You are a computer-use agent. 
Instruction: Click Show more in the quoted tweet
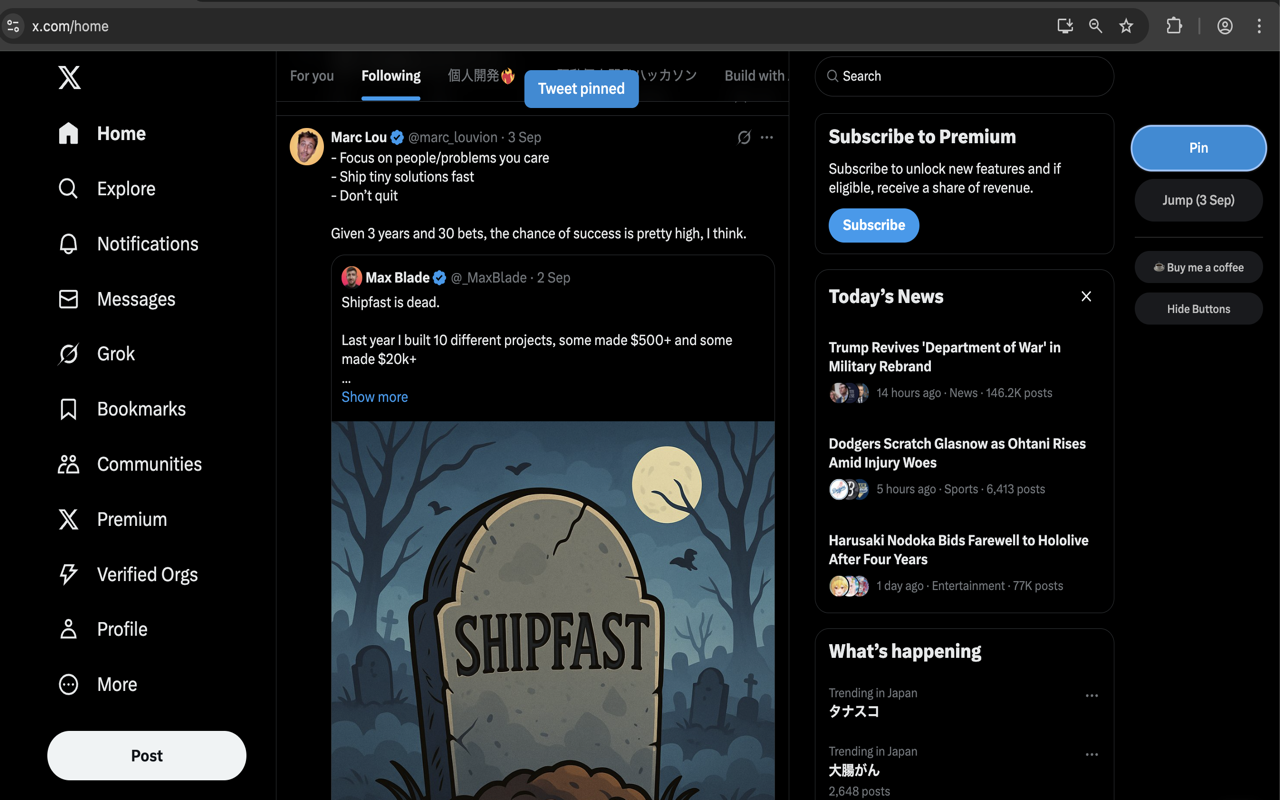point(375,397)
